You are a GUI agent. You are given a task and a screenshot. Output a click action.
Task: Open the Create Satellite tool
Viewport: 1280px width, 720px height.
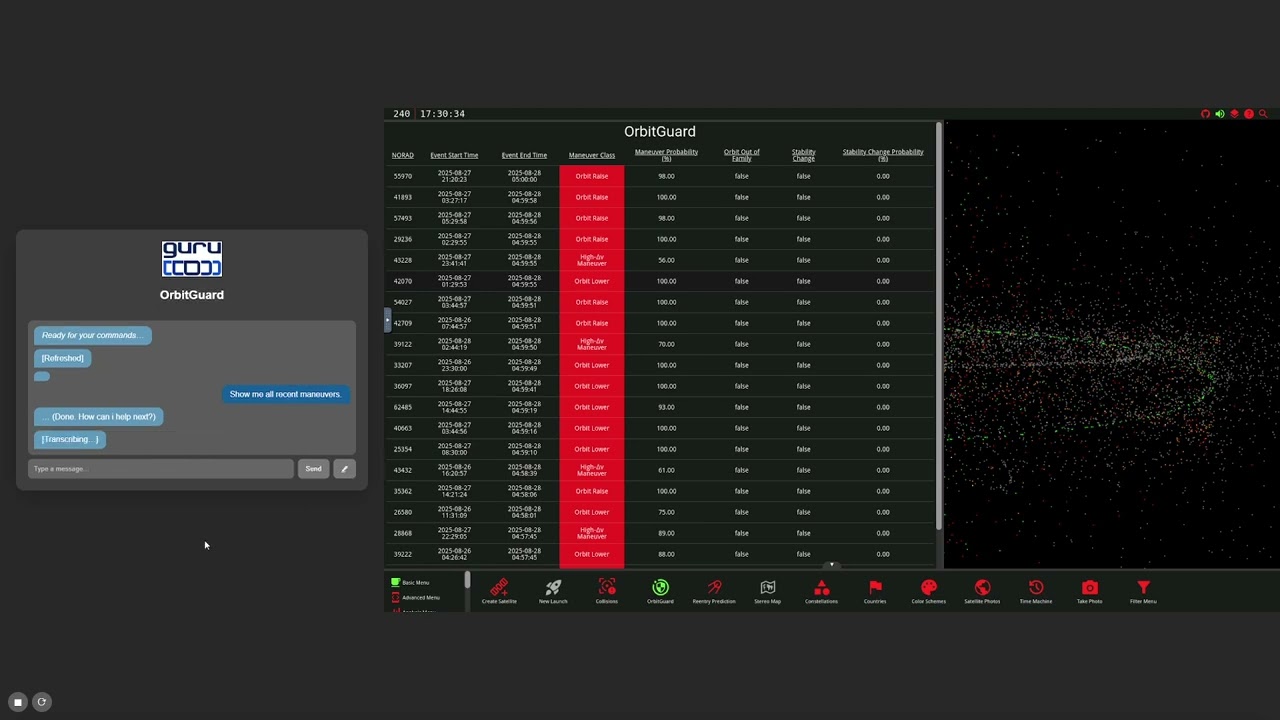pos(499,591)
